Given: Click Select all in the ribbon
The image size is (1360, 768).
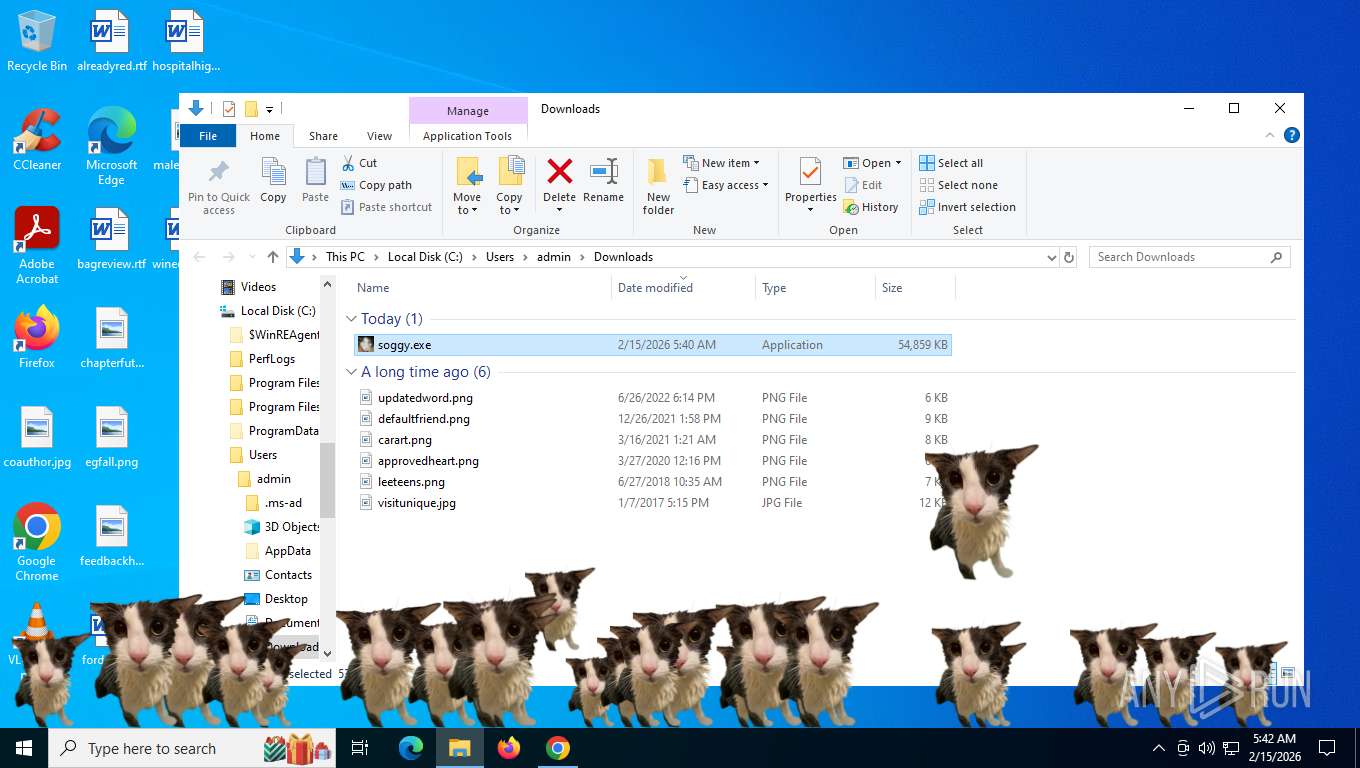Looking at the screenshot, I should [x=952, y=163].
